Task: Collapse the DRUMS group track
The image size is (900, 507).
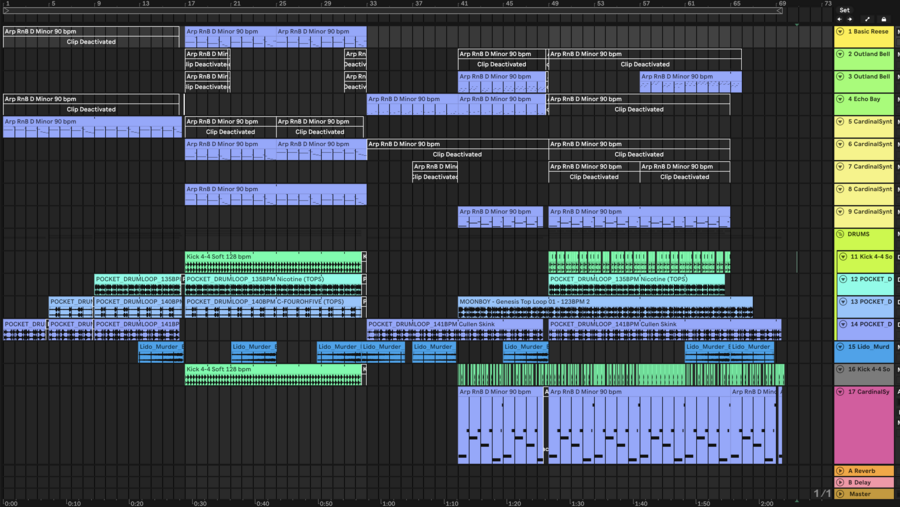Action: [841, 234]
